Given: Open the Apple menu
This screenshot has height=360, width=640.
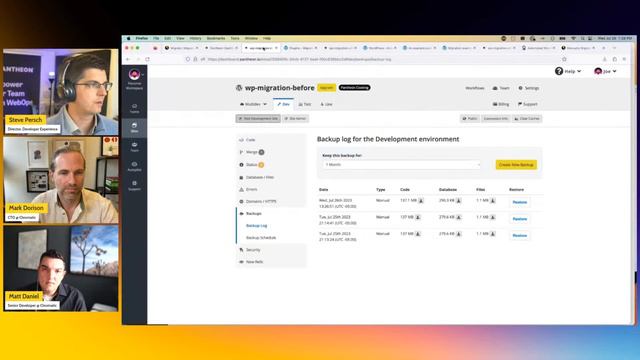Looking at the screenshot, I should 129,38.
